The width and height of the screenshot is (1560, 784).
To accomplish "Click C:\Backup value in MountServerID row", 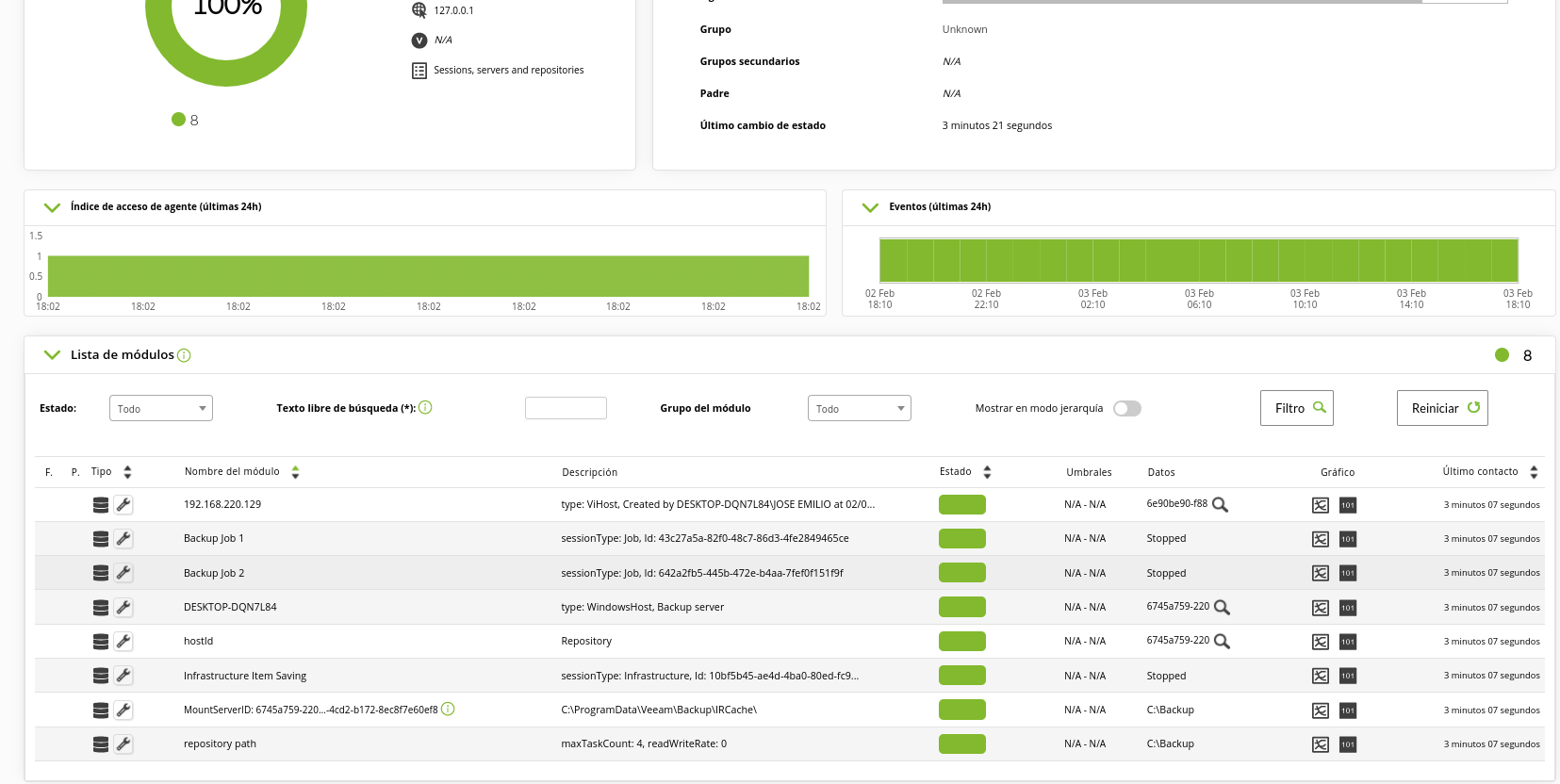I will tap(1170, 710).
